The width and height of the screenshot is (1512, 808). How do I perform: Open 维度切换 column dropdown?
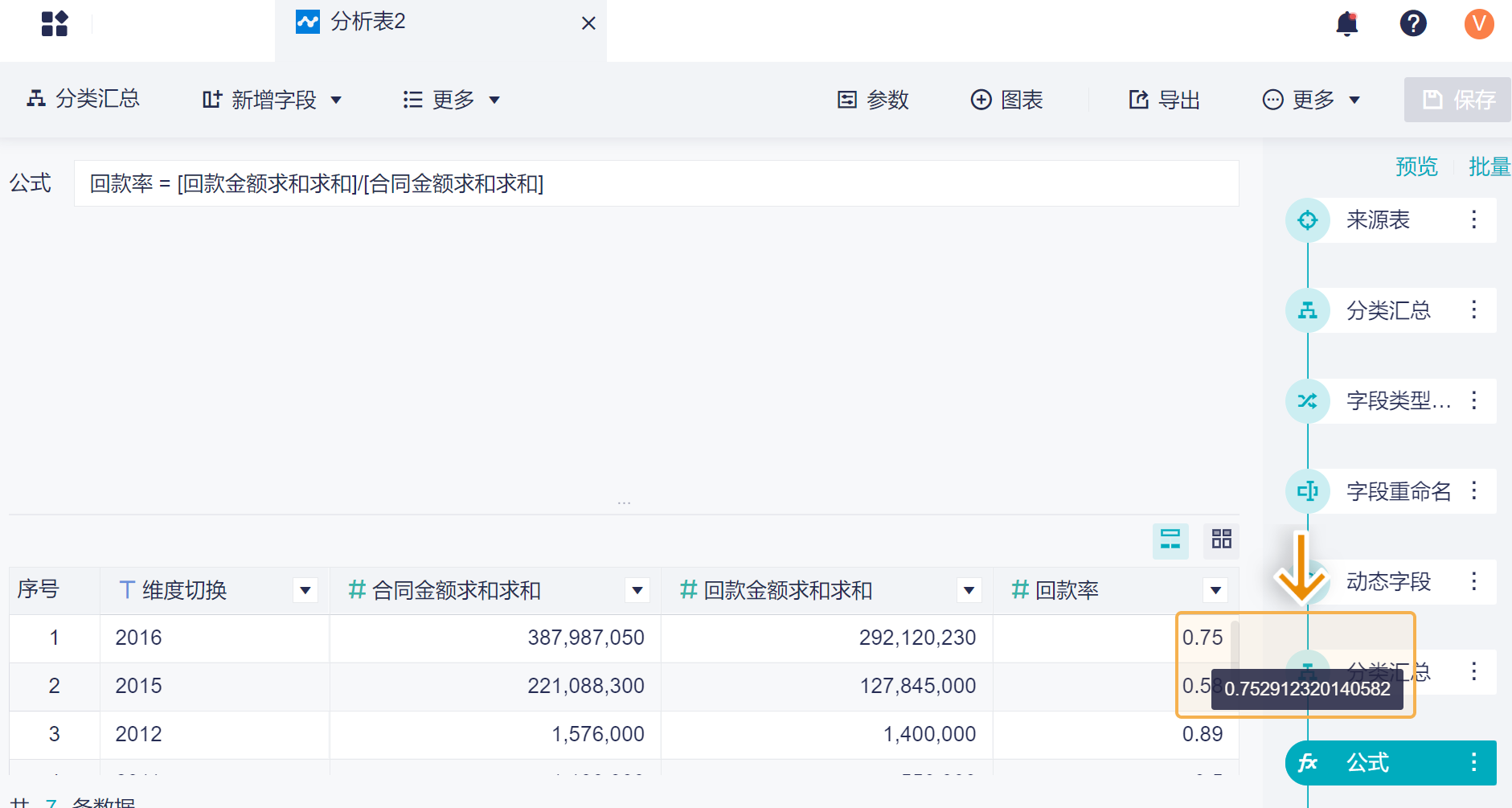pos(305,591)
